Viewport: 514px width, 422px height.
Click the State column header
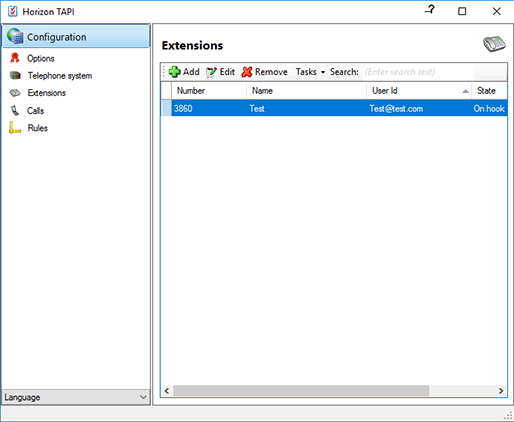click(x=489, y=91)
